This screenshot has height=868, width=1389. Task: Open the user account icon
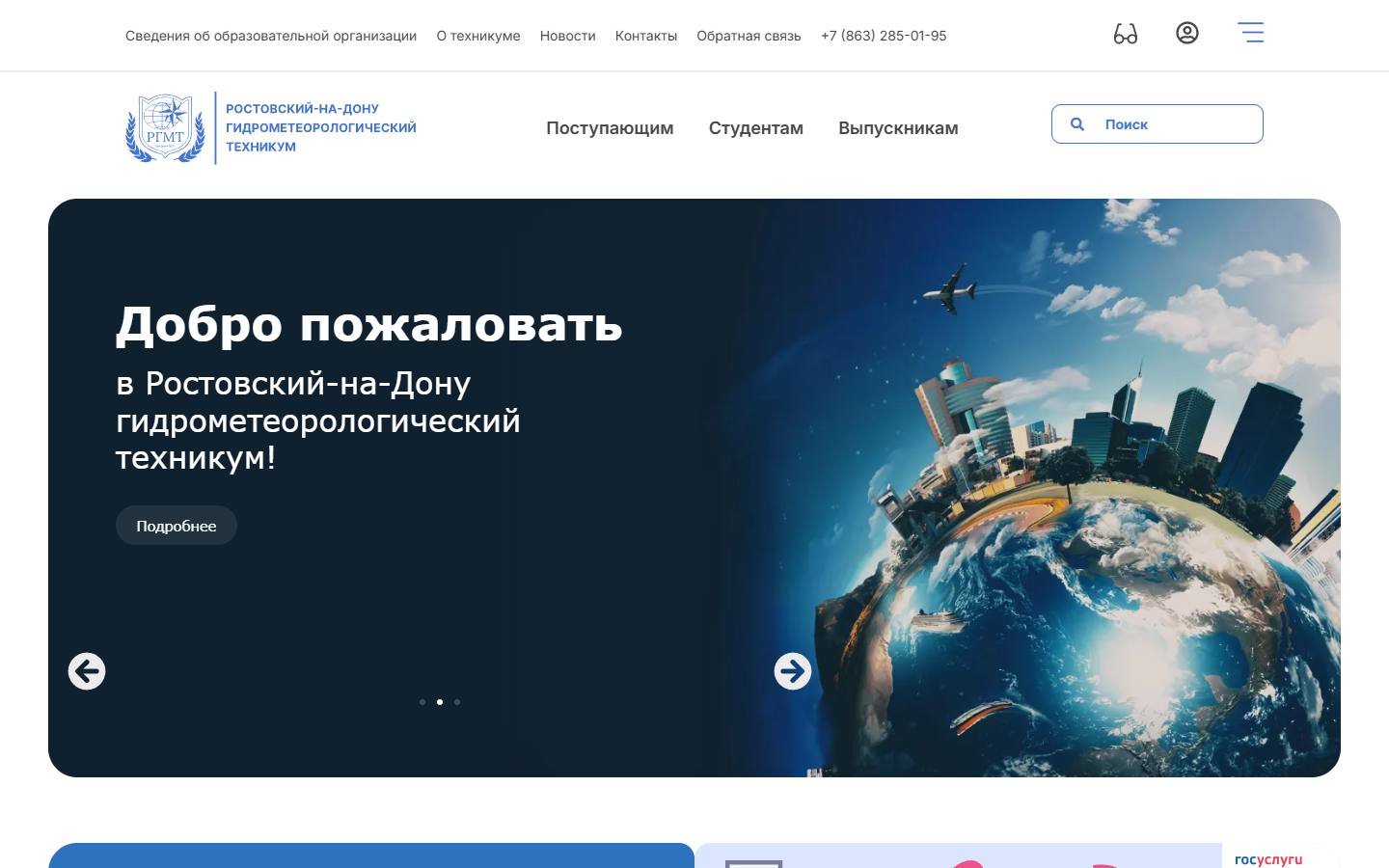pos(1187,33)
